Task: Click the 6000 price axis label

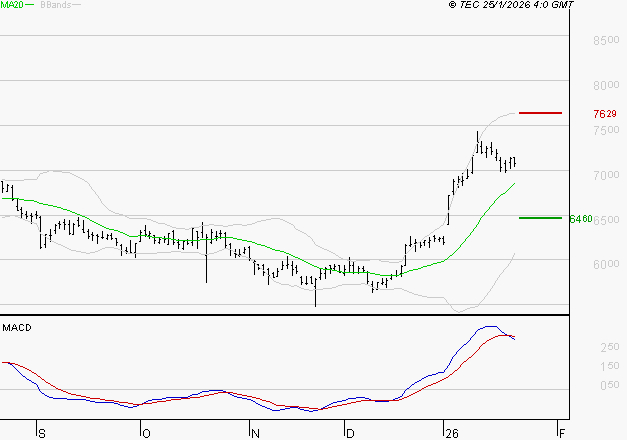Action: pyautogui.click(x=606, y=264)
